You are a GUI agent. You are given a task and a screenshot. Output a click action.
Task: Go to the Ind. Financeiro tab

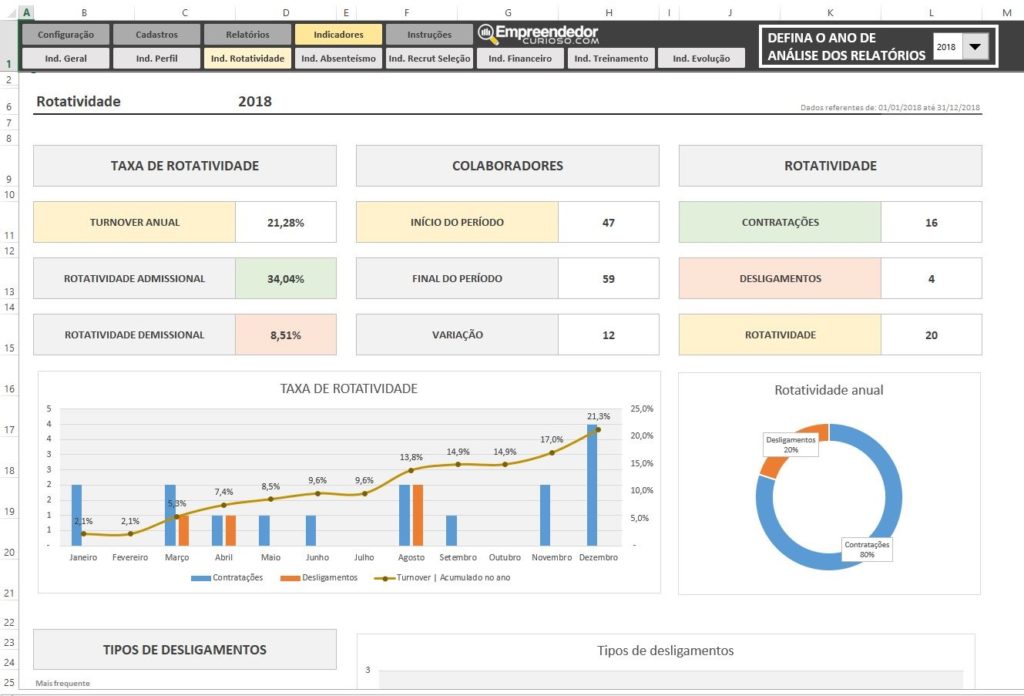[519, 58]
